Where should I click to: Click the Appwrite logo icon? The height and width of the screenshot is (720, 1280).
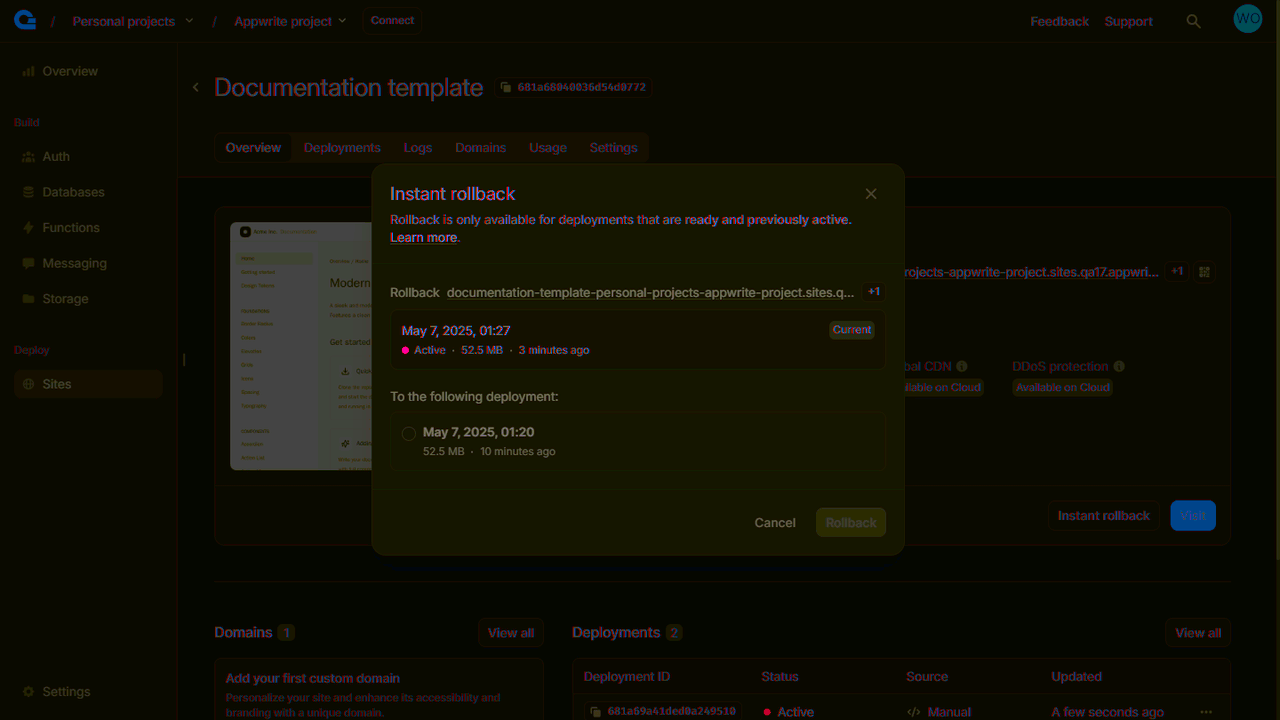25,20
